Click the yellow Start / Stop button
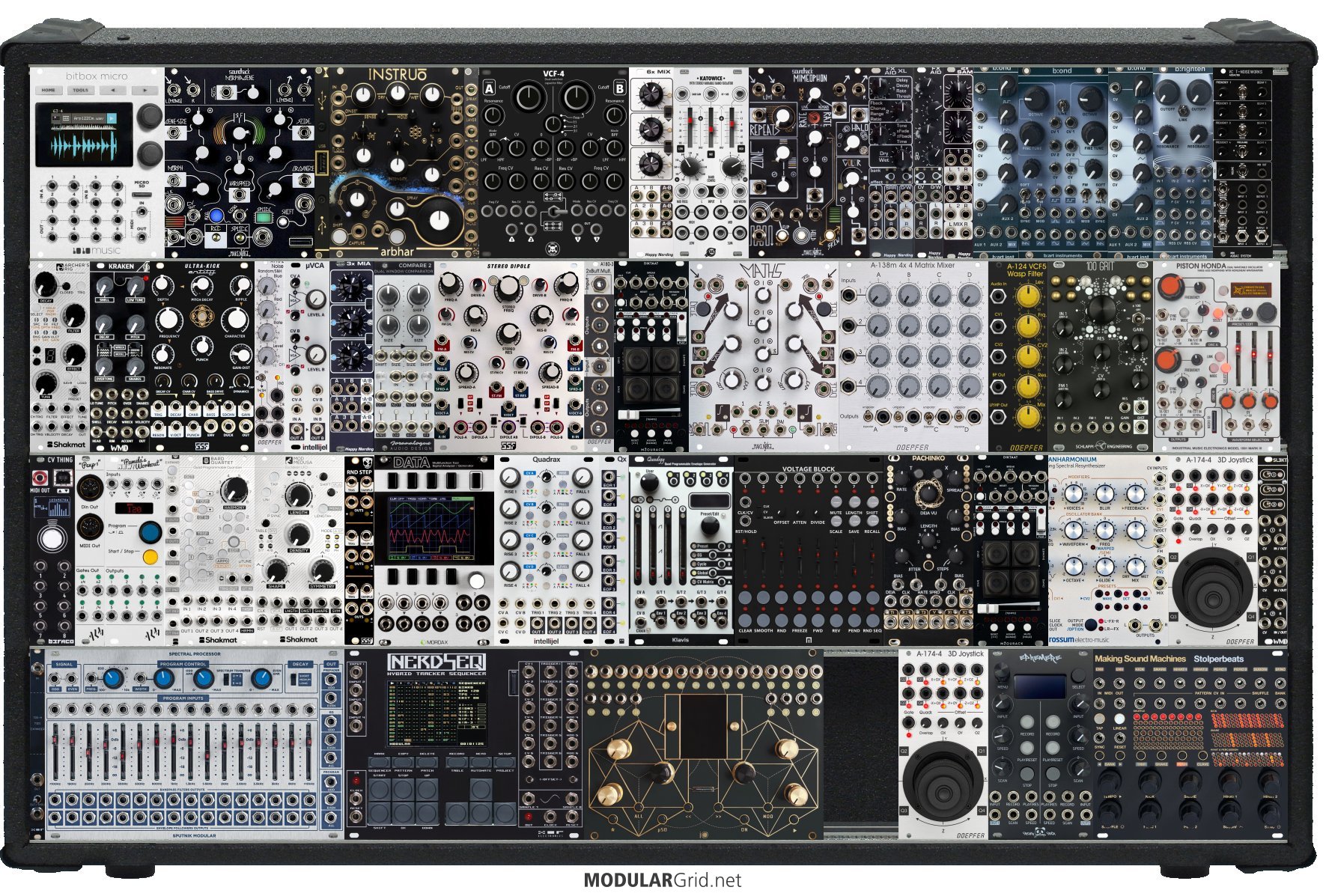Viewport: 1326px width, 896px height. coord(150,557)
